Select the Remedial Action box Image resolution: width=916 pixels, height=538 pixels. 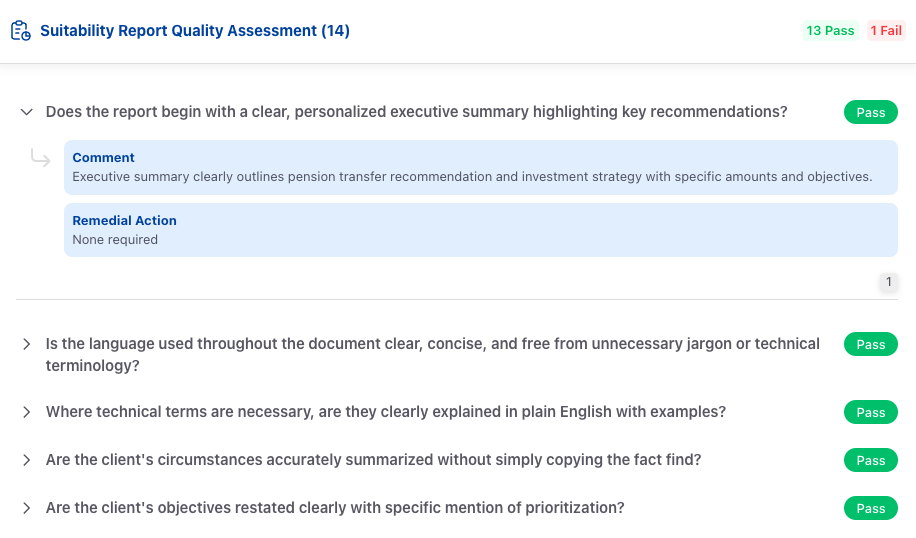pos(481,230)
